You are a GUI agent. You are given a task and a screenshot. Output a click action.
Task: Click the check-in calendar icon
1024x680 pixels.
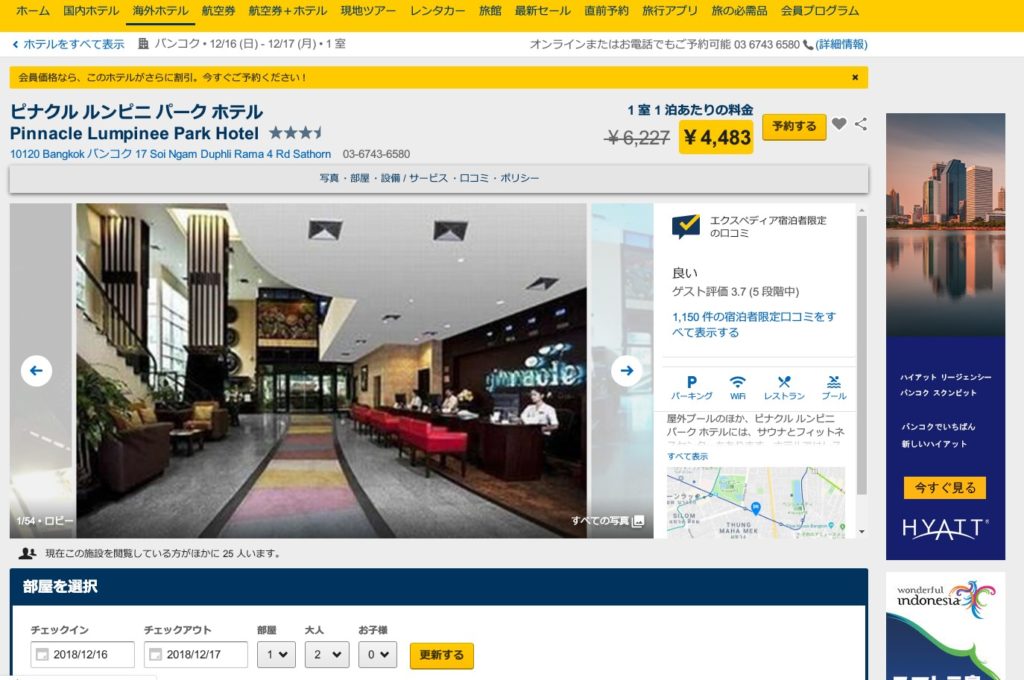(42, 655)
